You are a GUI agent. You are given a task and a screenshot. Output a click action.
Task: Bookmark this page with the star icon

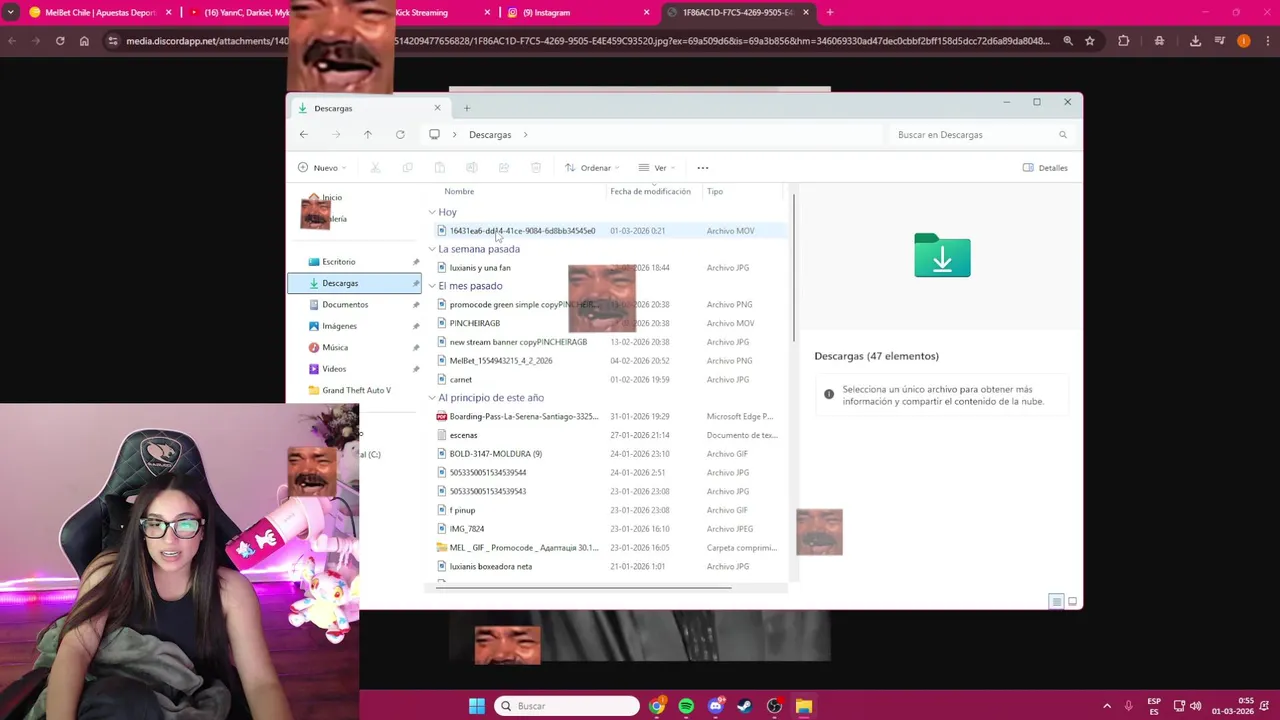pos(1090,41)
